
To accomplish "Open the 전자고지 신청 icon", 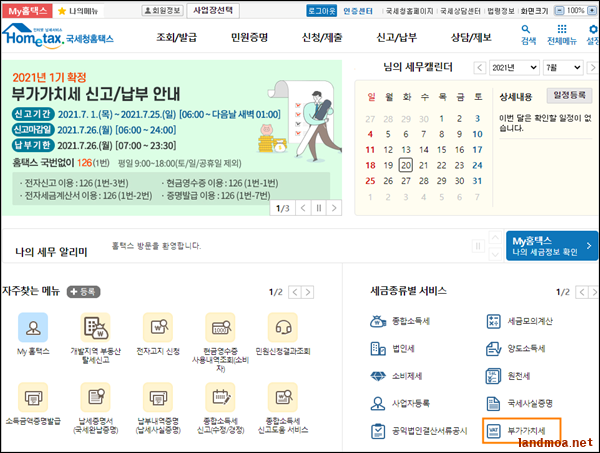I will click(x=158, y=328).
